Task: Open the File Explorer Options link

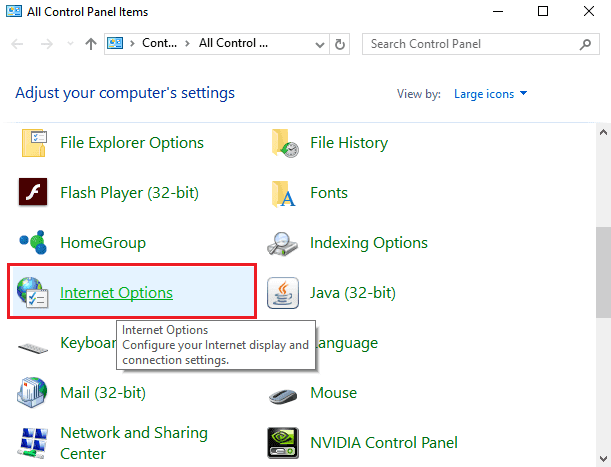Action: [132, 143]
